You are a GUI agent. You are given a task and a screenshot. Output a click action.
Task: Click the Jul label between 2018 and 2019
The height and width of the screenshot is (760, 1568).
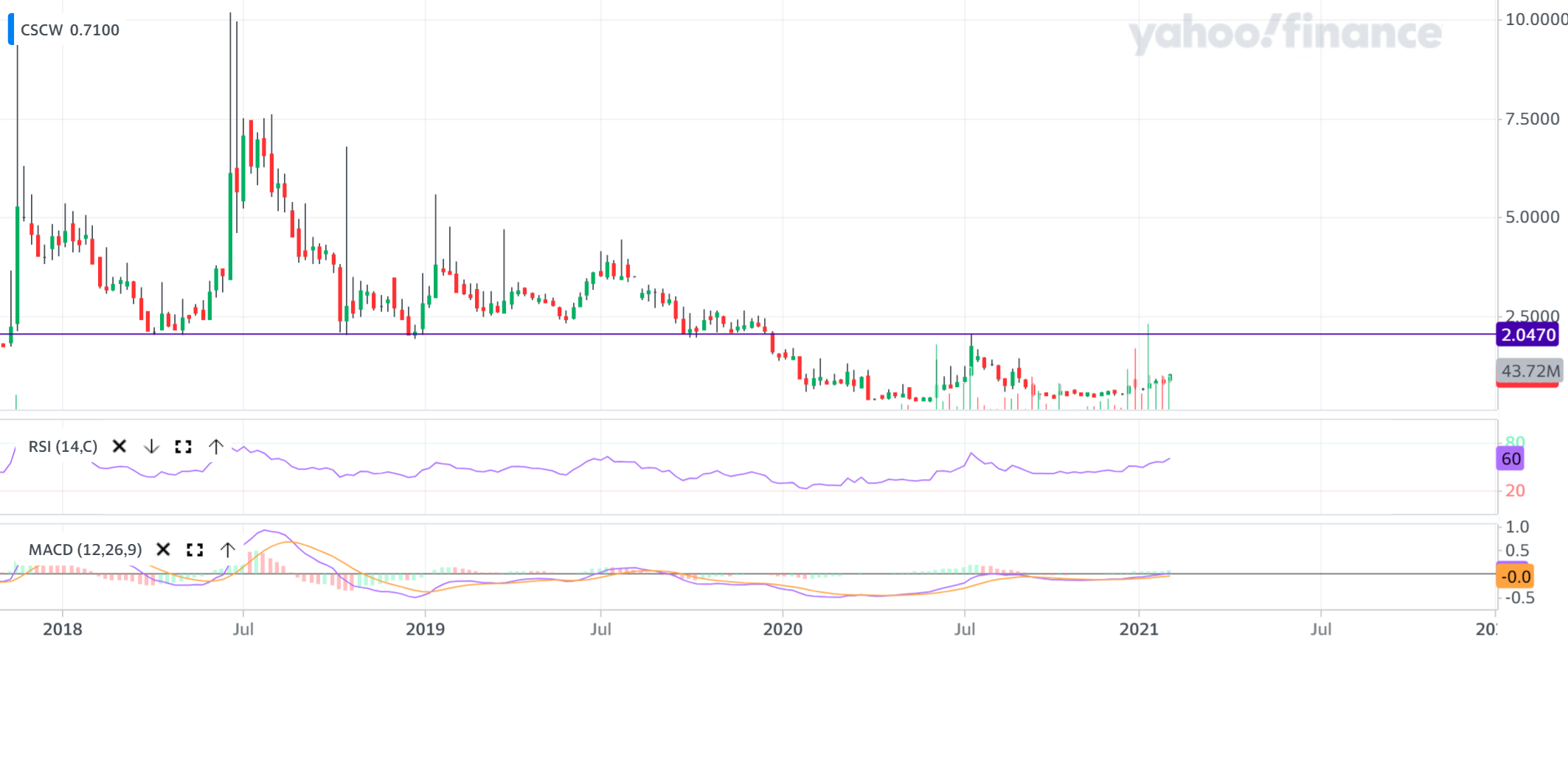(x=243, y=630)
